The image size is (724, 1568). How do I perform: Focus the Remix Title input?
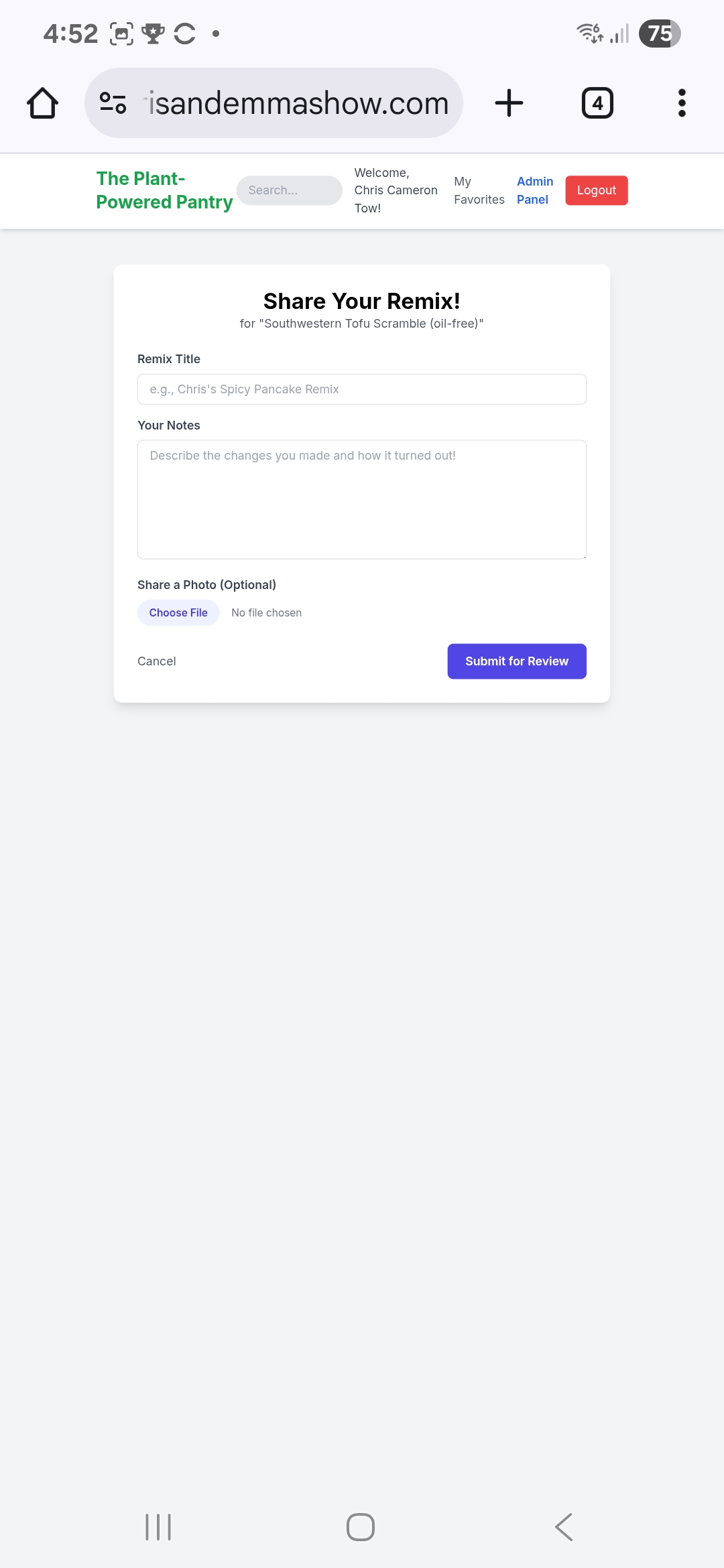(362, 389)
